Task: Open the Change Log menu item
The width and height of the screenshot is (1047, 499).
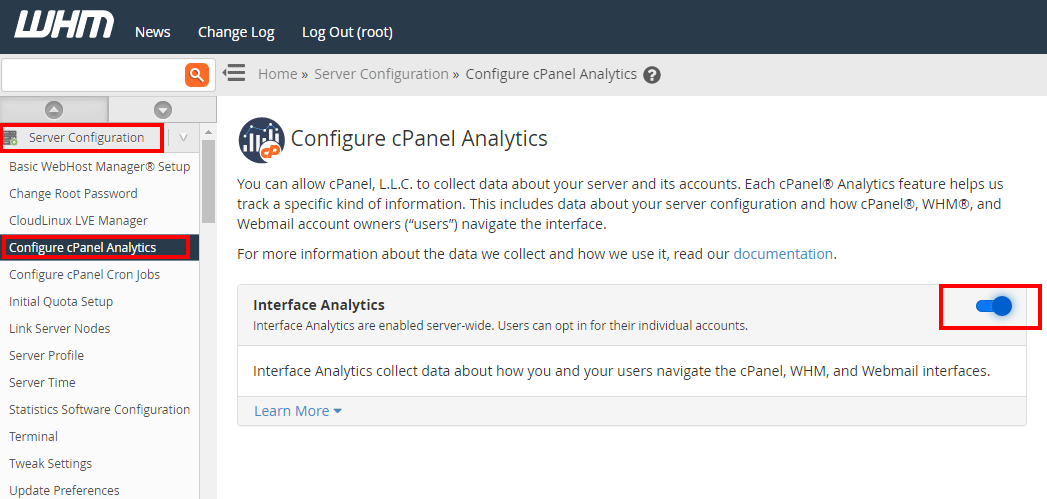Action: [236, 32]
